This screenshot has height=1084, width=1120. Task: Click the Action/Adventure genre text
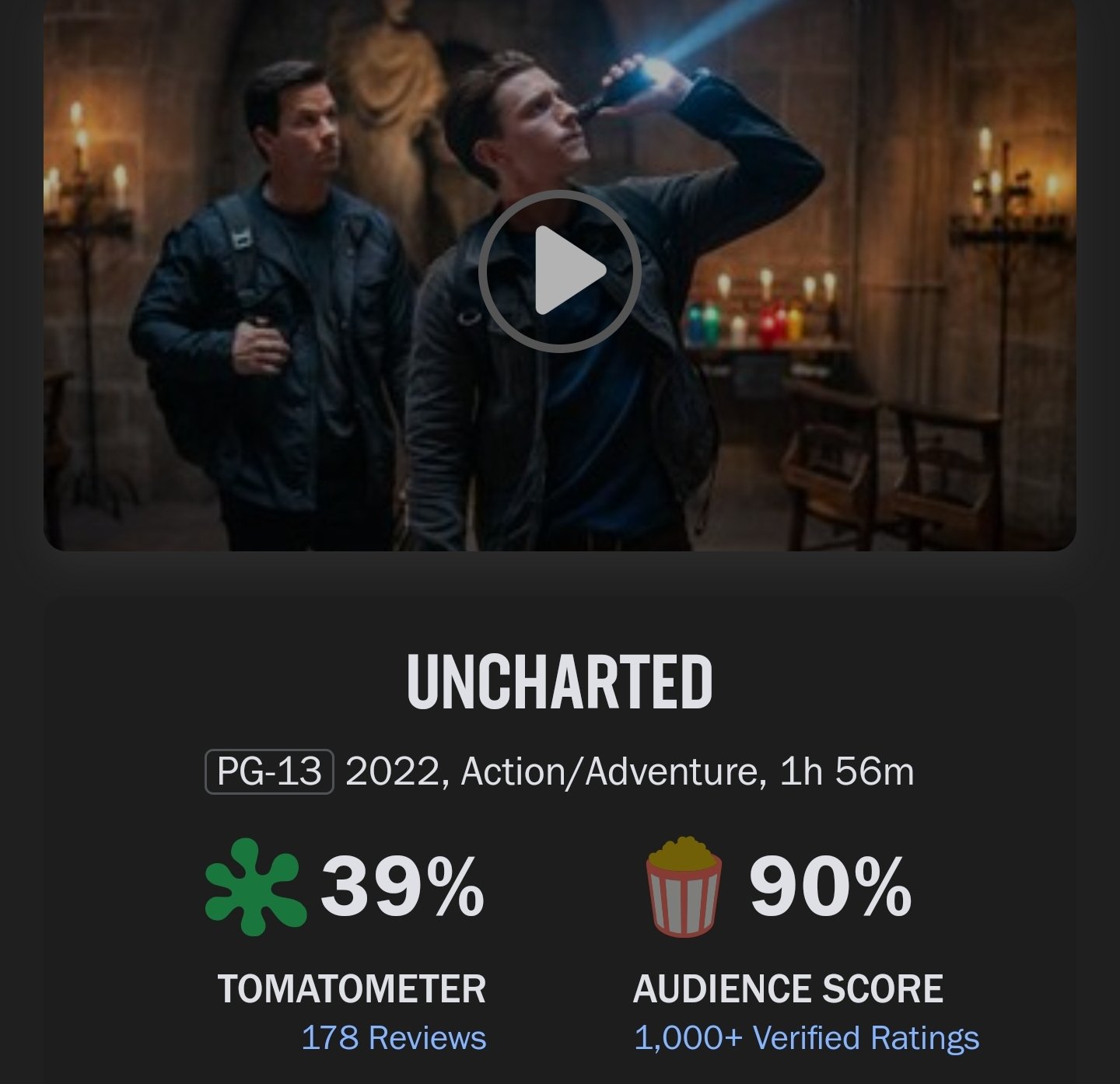(609, 771)
